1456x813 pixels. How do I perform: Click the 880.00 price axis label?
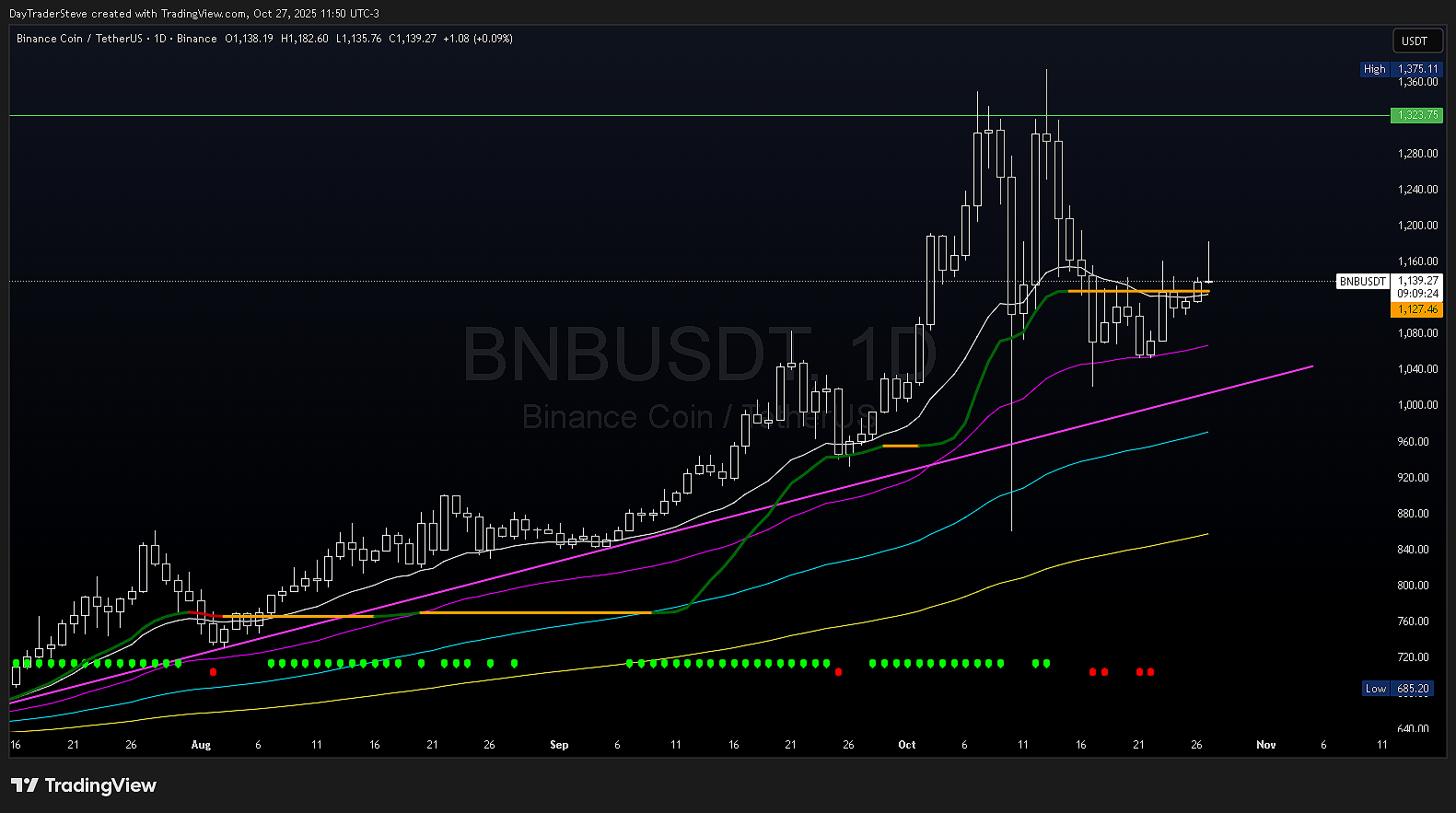pos(1414,514)
